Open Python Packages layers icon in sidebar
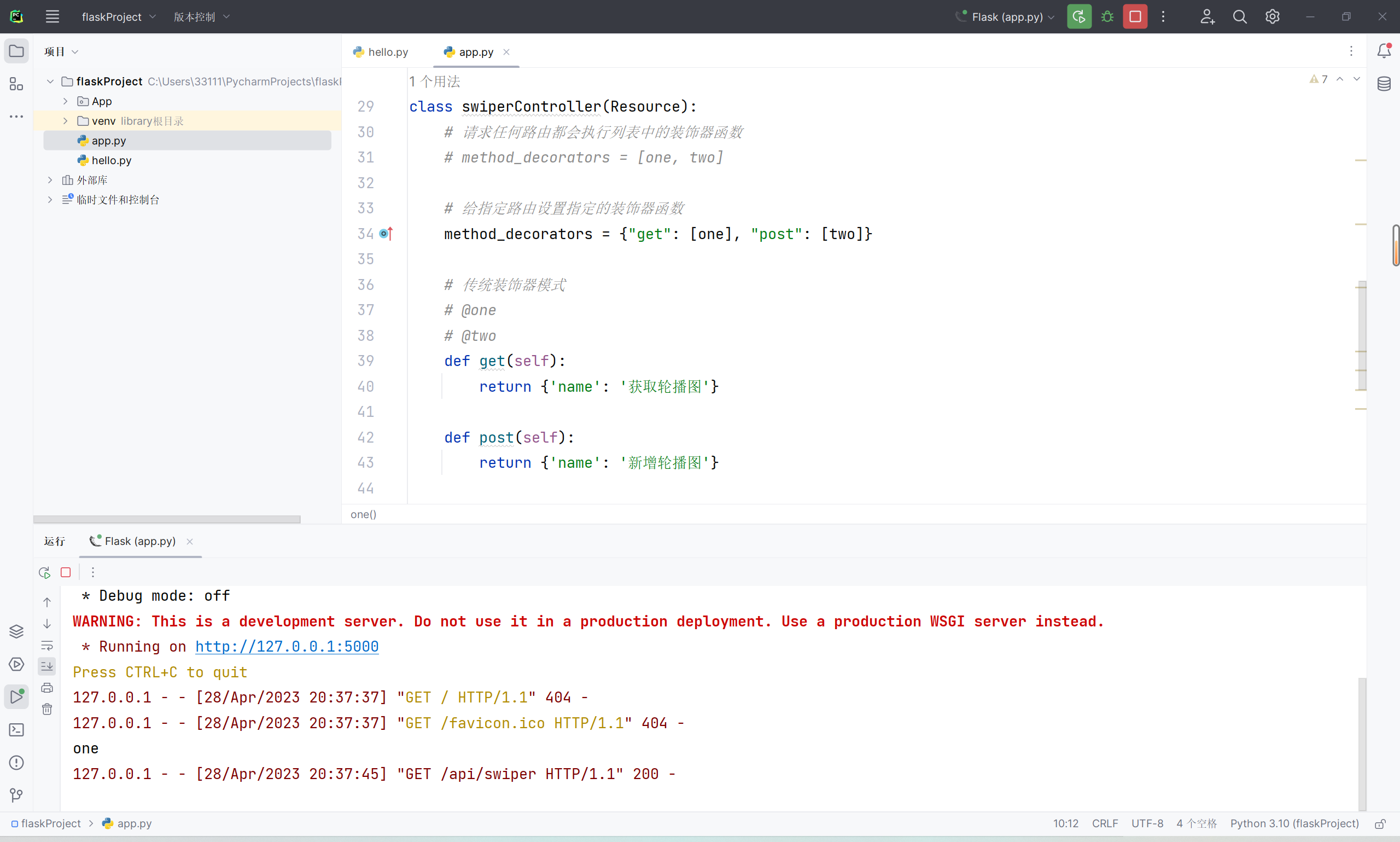Viewport: 1400px width, 842px height. pyautogui.click(x=16, y=631)
